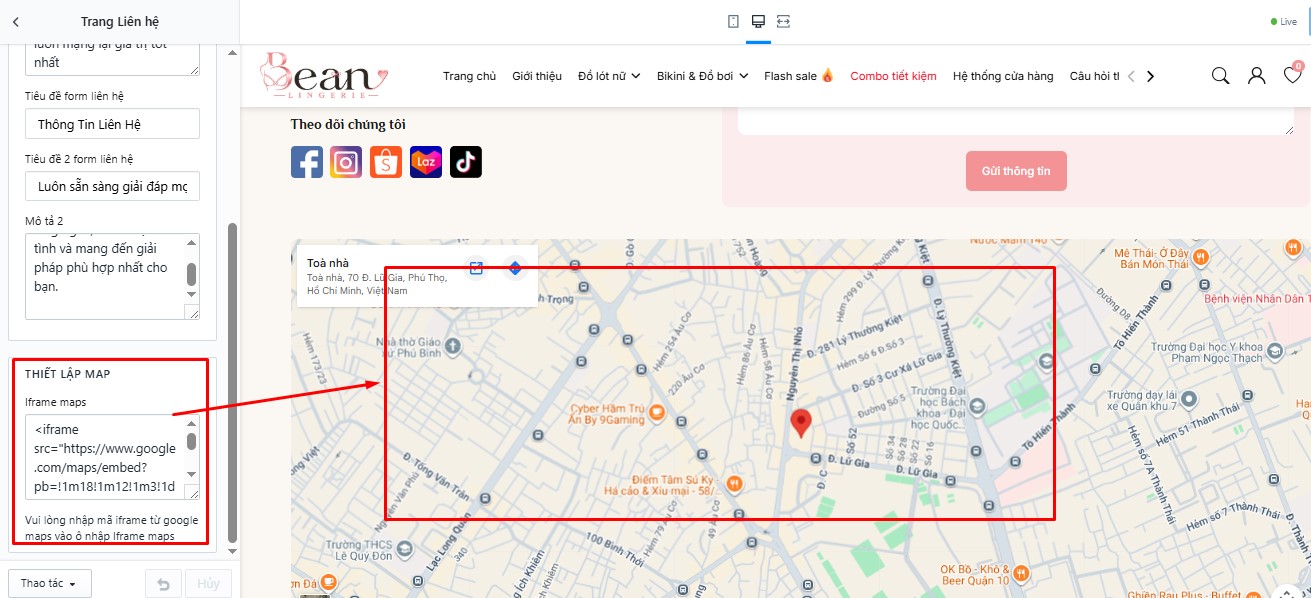Open the Thao tác dropdown
Screen dimensions: 1311x598
pyautogui.click(x=50, y=583)
